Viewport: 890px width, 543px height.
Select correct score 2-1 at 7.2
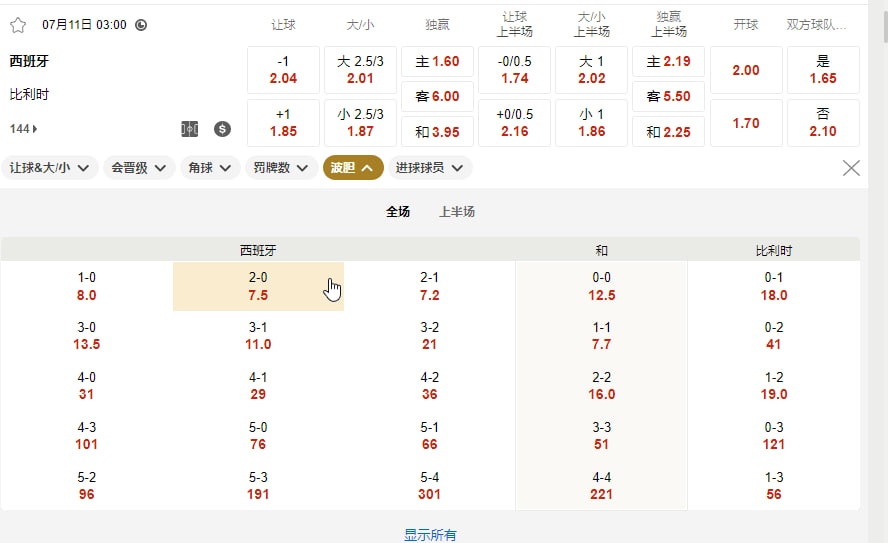pyautogui.click(x=430, y=286)
